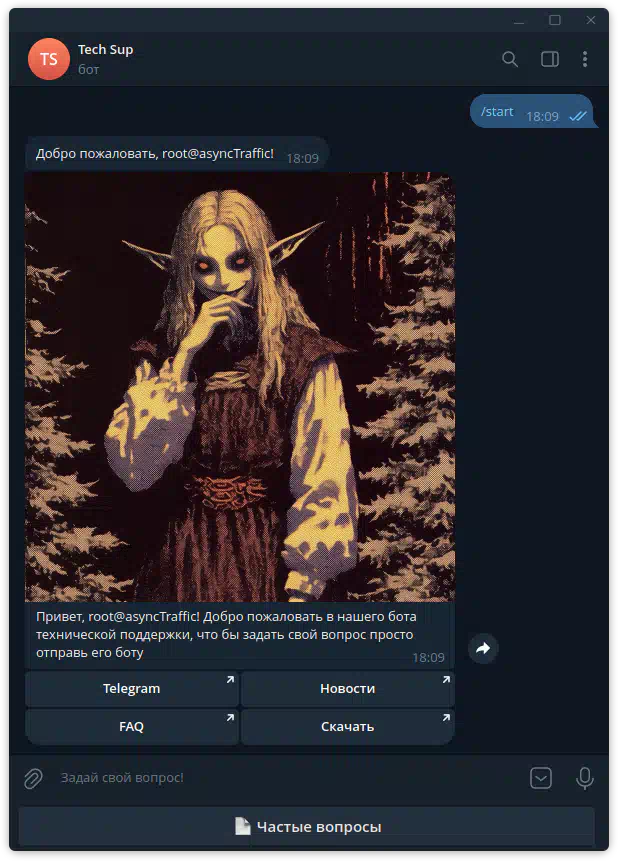The width and height of the screenshot is (618, 861).
Task: Toggle the bot keyboard panel icon
Action: point(541,777)
